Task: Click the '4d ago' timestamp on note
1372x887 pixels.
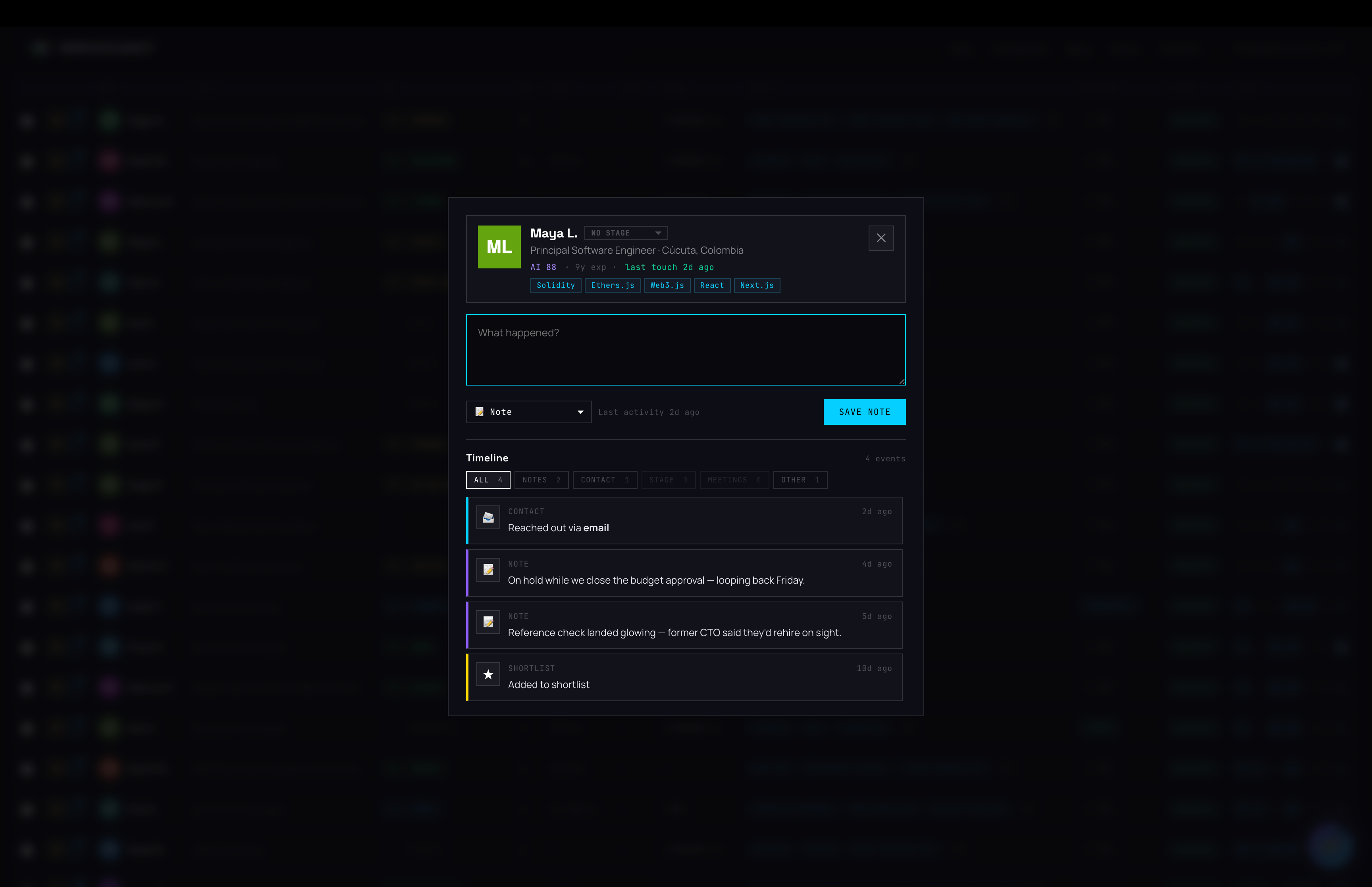Action: pos(876,564)
